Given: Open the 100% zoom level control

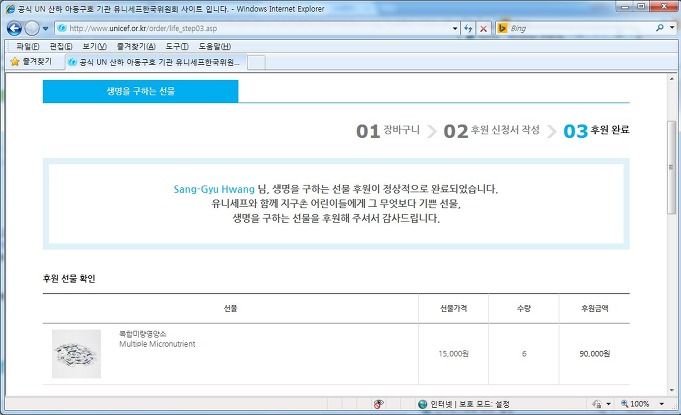Looking at the screenshot, I should 635,404.
